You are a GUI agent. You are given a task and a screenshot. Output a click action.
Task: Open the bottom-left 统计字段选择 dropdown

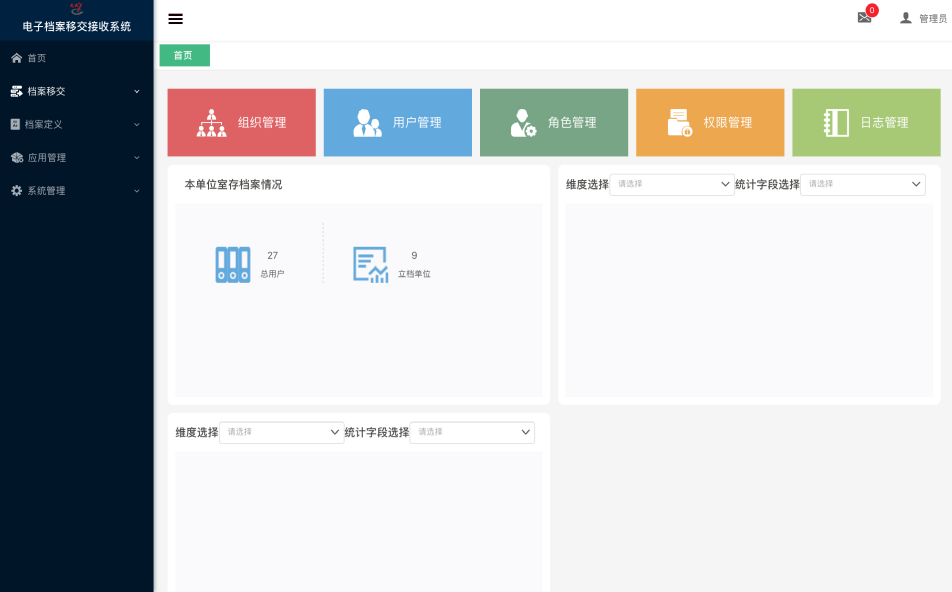coord(472,432)
